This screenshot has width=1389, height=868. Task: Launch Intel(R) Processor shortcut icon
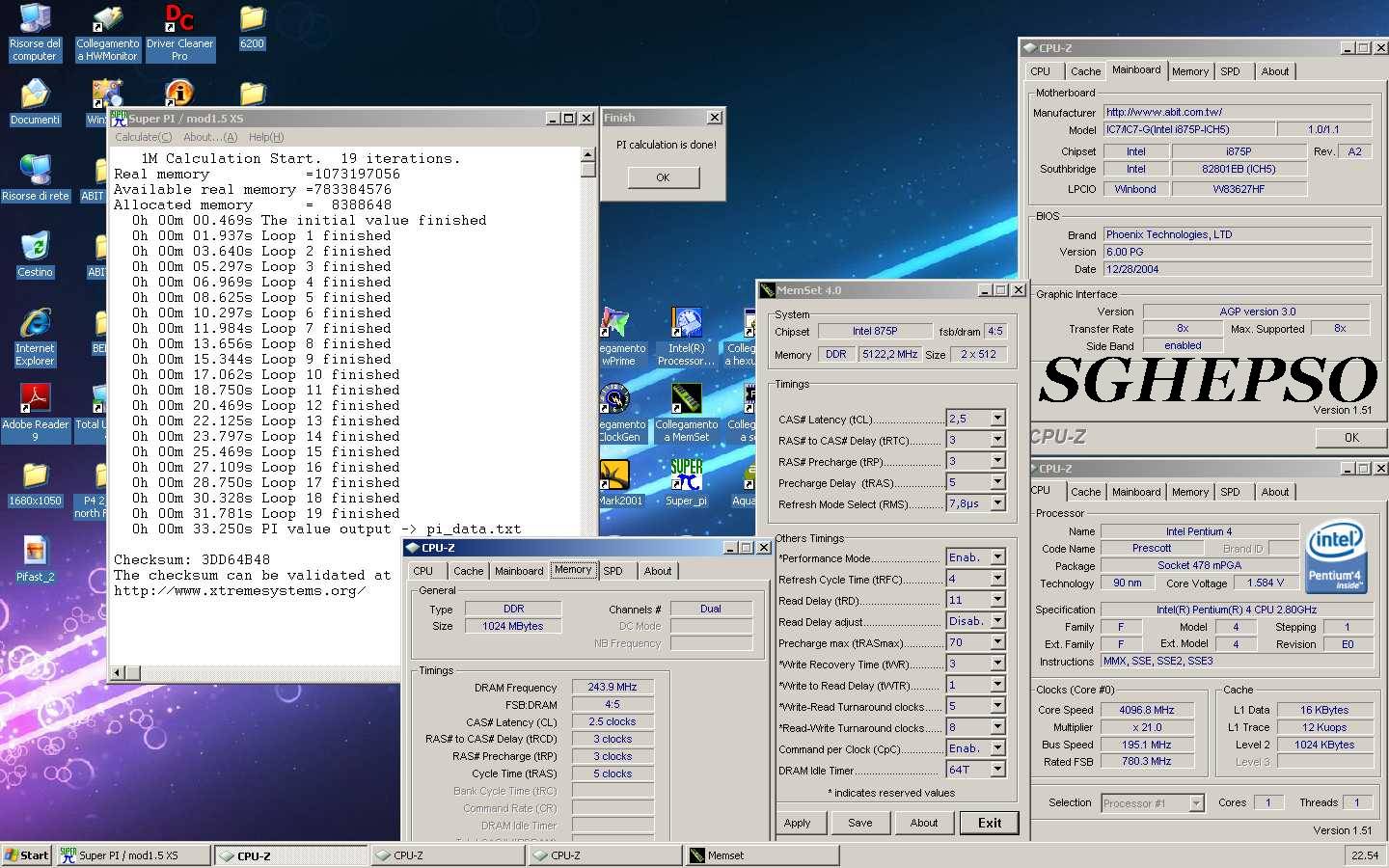pyautogui.click(x=686, y=337)
